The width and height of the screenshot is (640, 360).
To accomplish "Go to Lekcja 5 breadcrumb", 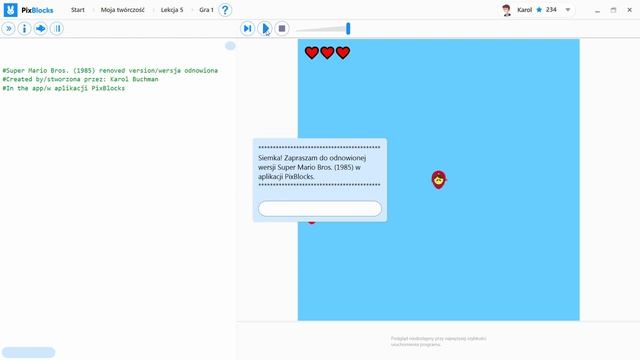I will point(172,10).
